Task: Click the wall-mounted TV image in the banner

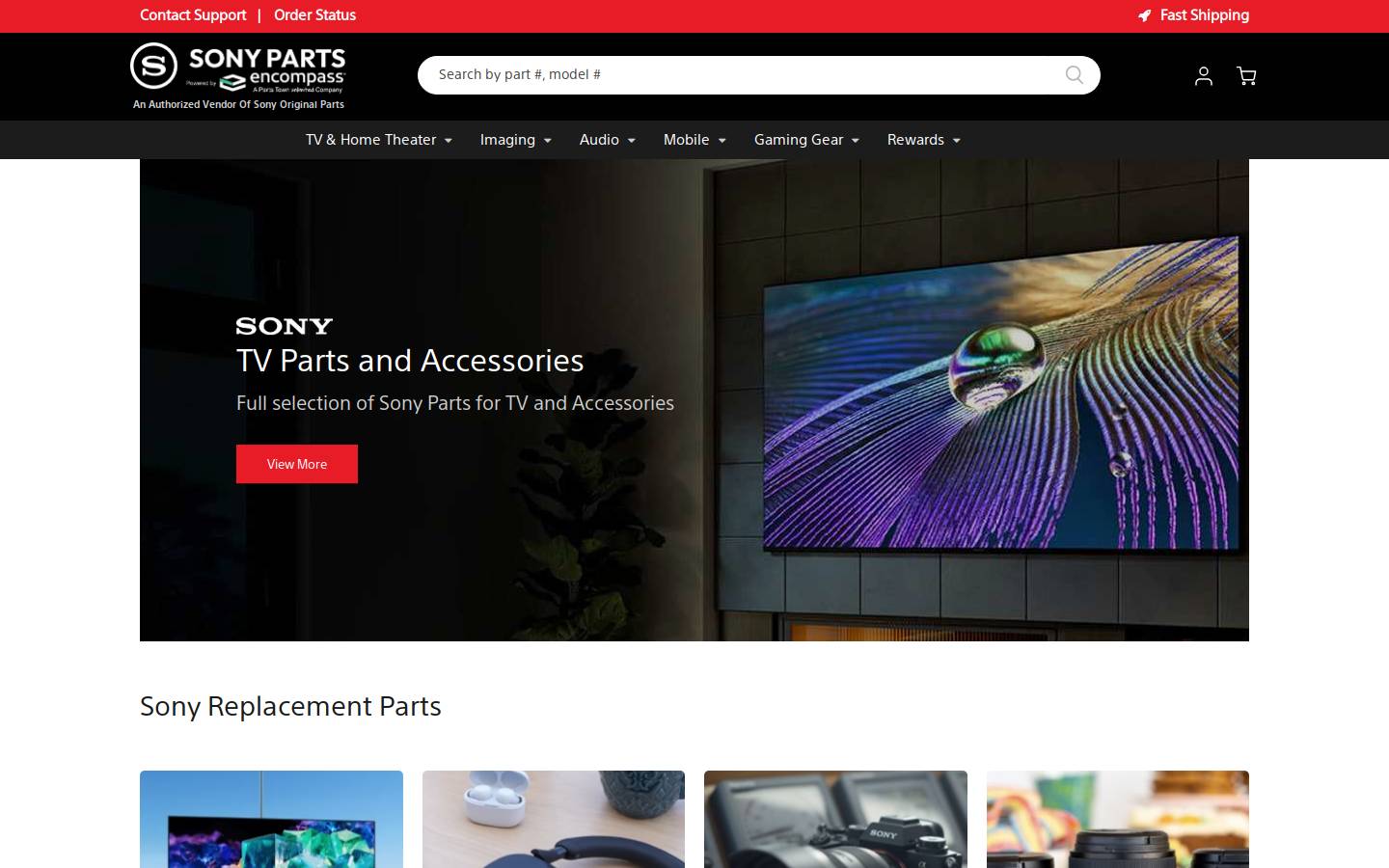Action: [x=1000, y=393]
